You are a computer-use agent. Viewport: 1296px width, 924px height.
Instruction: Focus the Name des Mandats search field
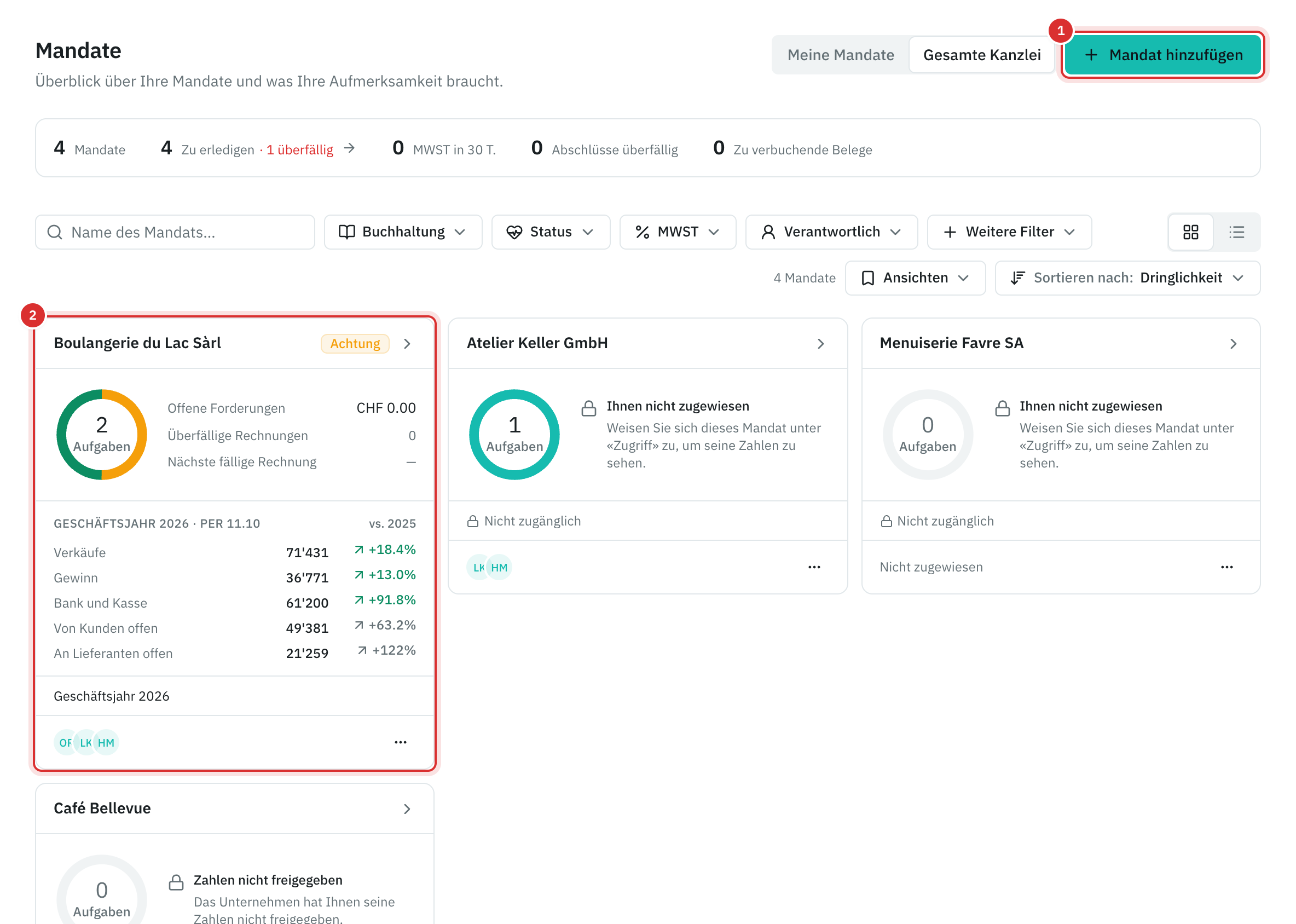(x=175, y=232)
